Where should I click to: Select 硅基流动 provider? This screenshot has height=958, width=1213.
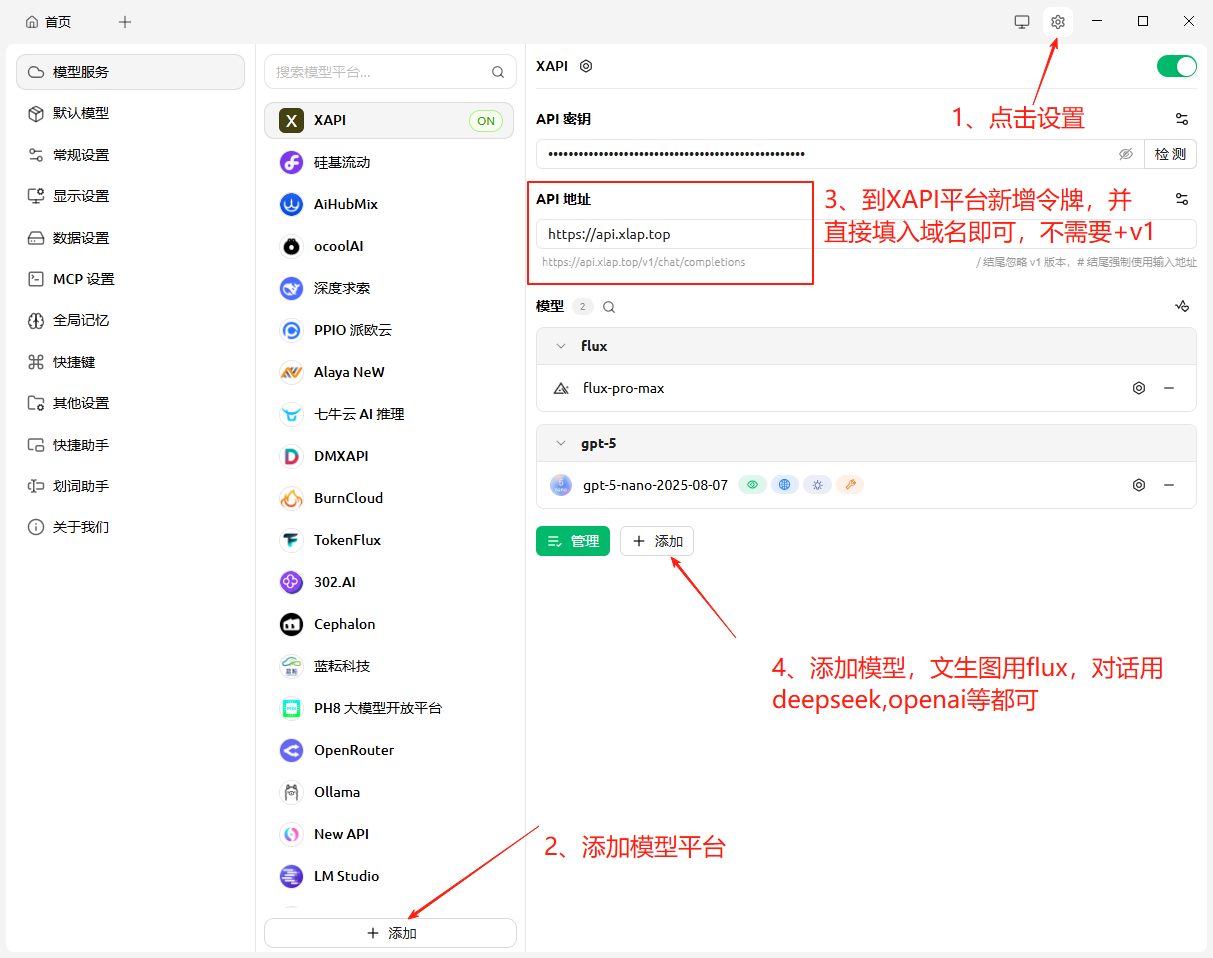(389, 162)
